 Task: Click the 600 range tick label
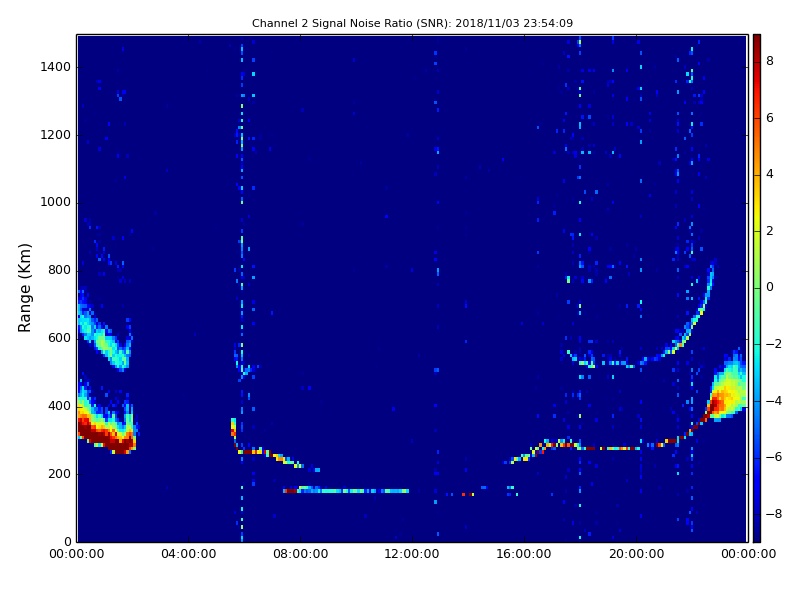59,338
